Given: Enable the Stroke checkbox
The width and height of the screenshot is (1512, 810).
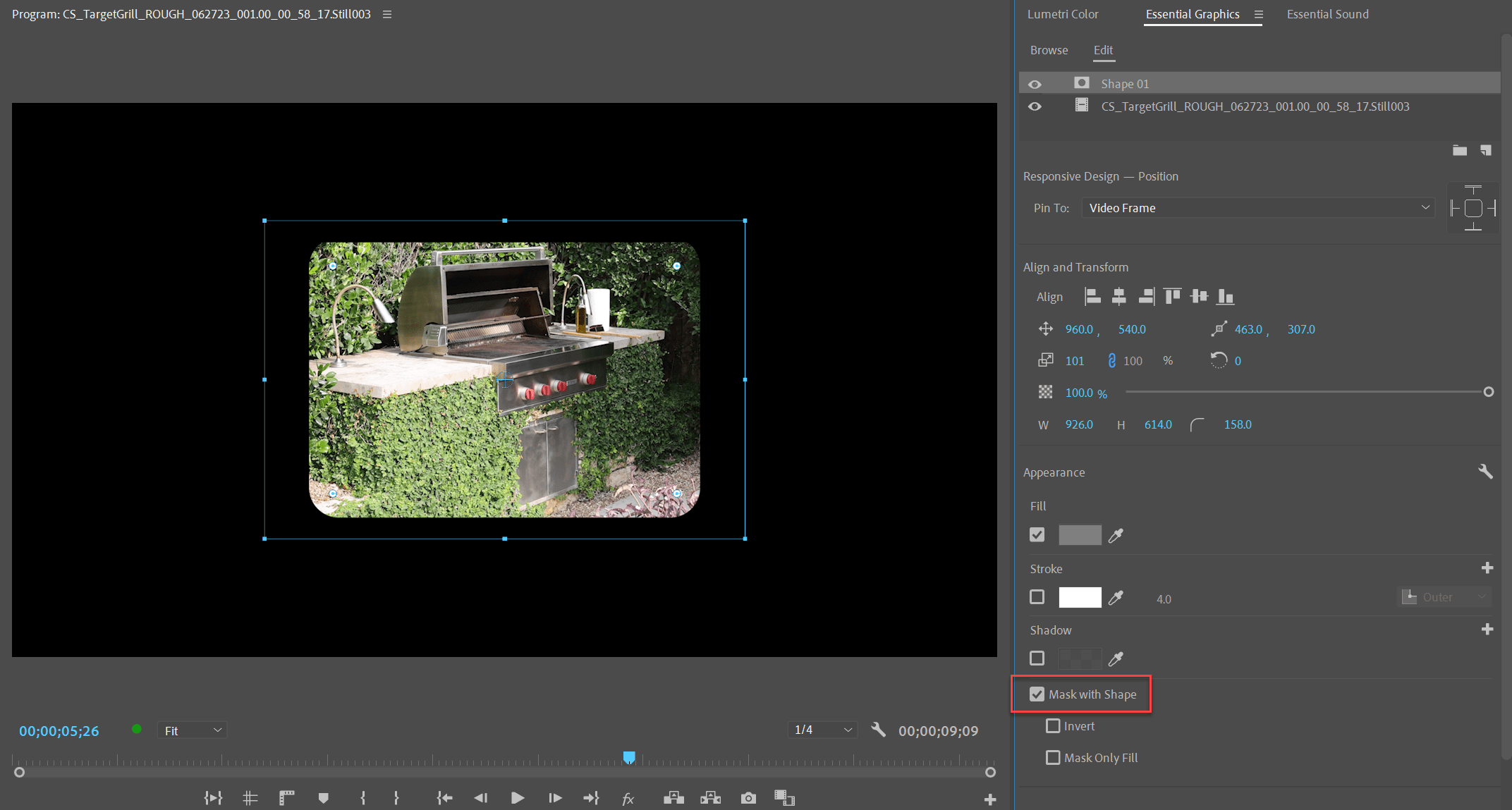Looking at the screenshot, I should click(x=1037, y=597).
